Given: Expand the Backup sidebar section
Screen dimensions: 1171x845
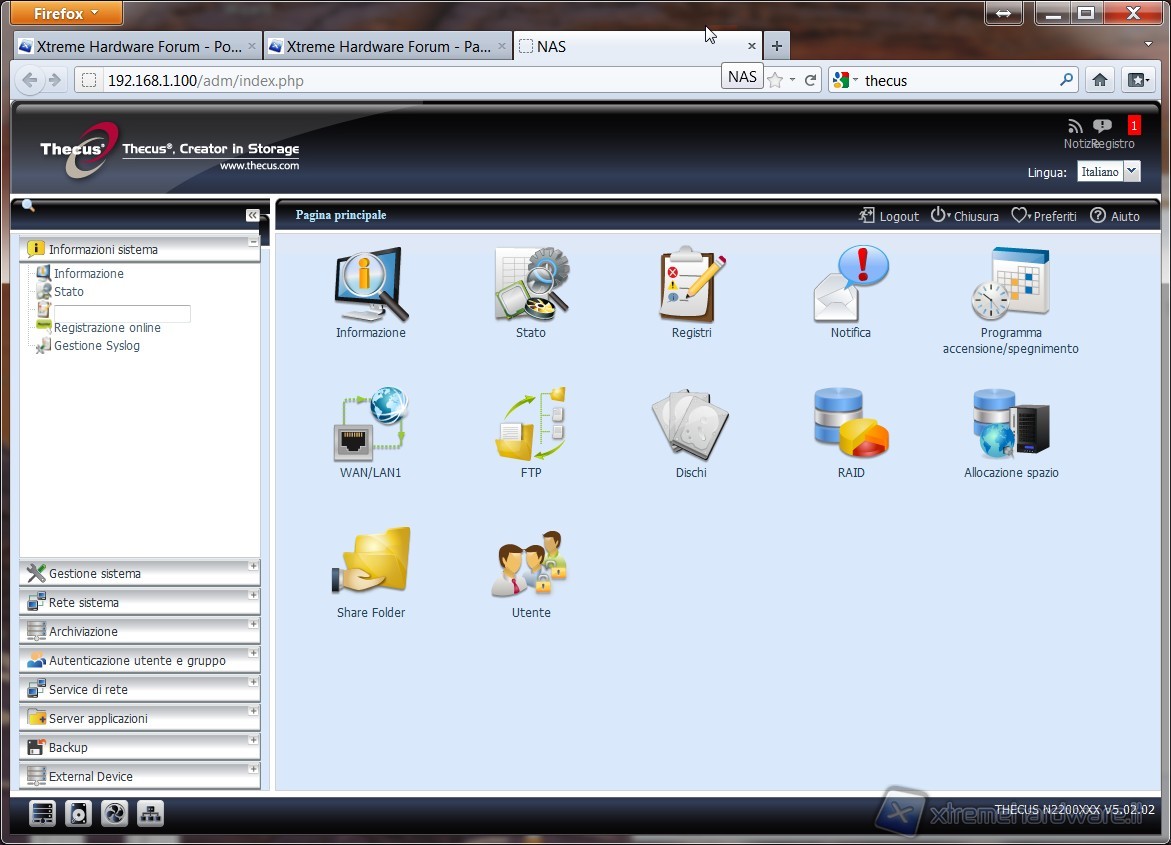Looking at the screenshot, I should [68, 748].
